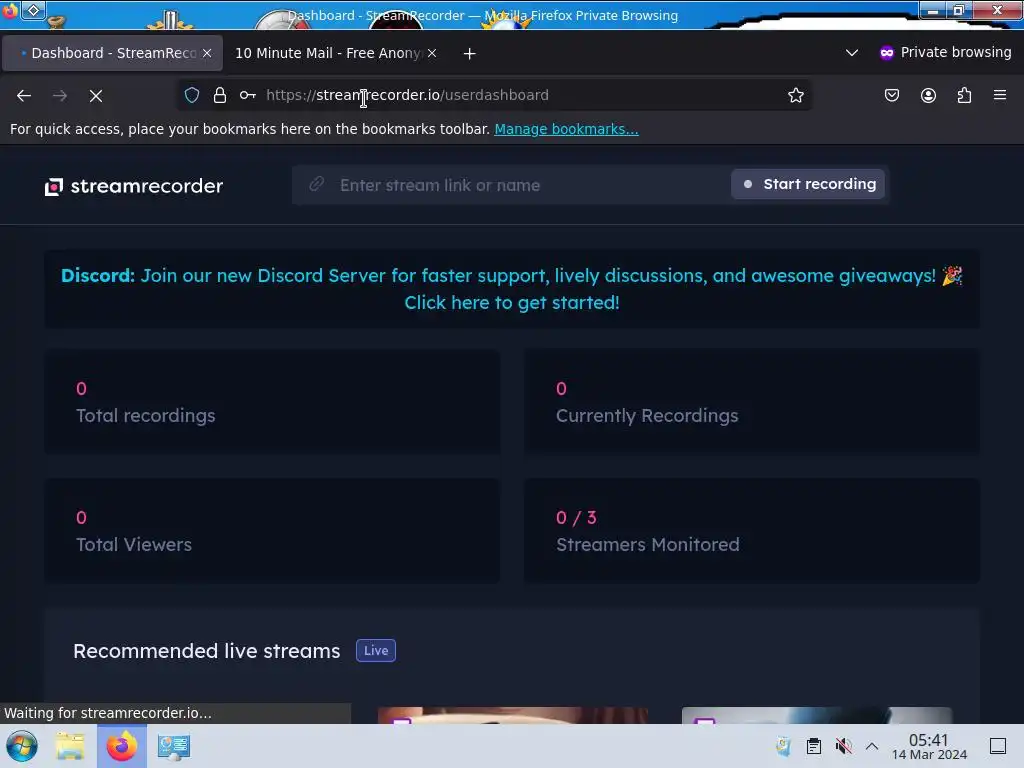The width and height of the screenshot is (1024, 768).
Task: Click the paperclip link icon in search field
Action: (317, 184)
